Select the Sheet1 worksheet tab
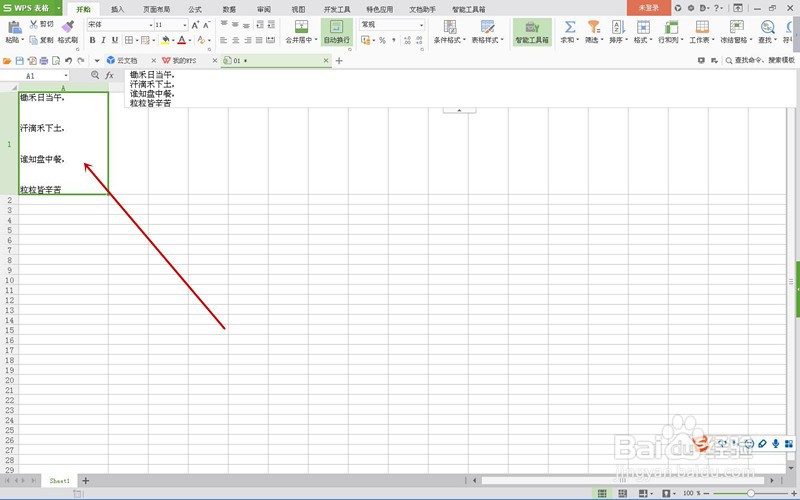The image size is (800, 500). point(60,481)
